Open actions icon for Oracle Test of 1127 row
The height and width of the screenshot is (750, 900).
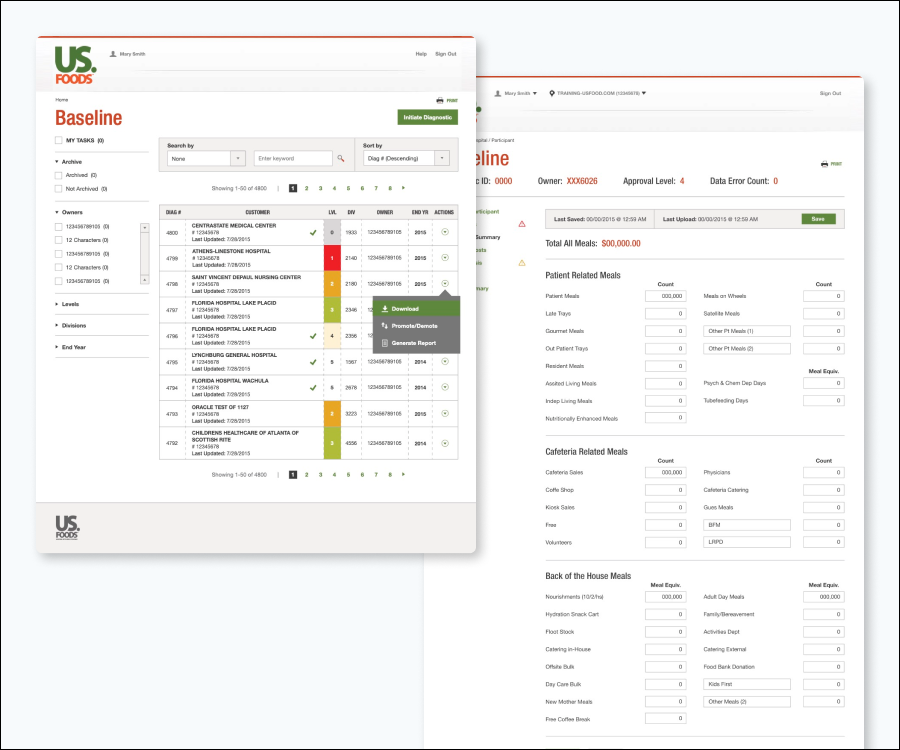(x=445, y=413)
